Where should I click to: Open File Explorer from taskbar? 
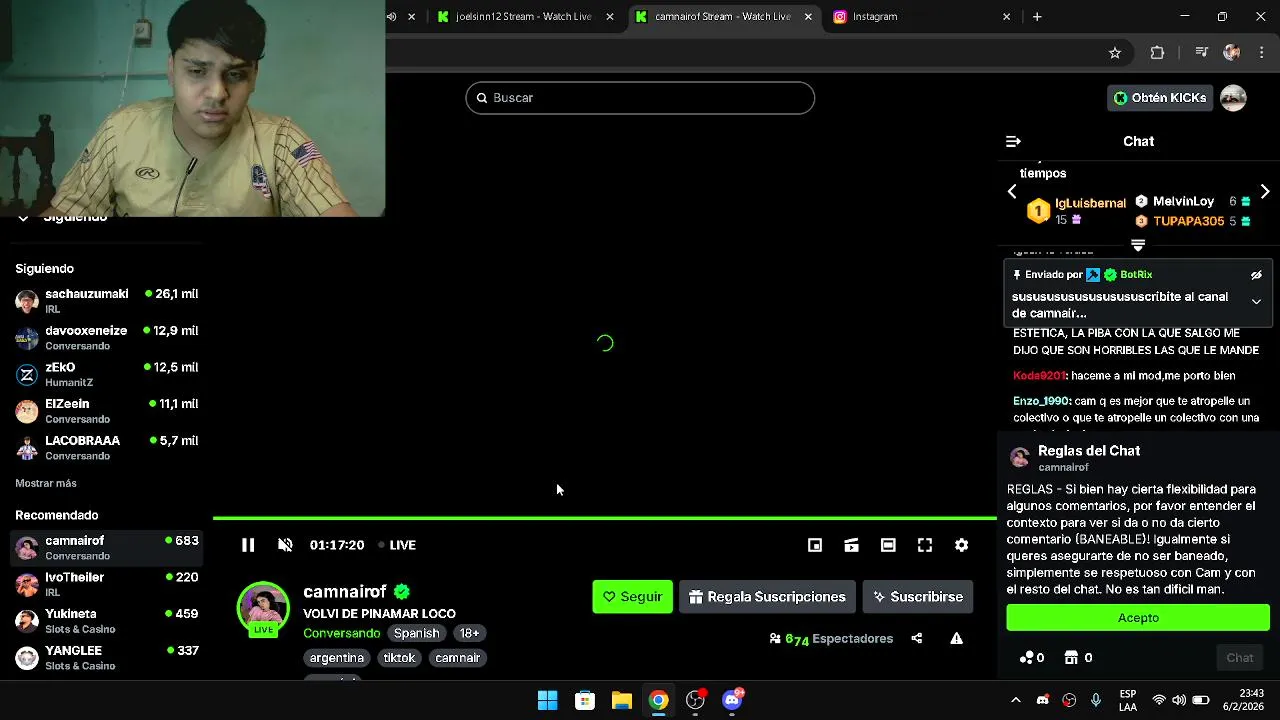622,700
